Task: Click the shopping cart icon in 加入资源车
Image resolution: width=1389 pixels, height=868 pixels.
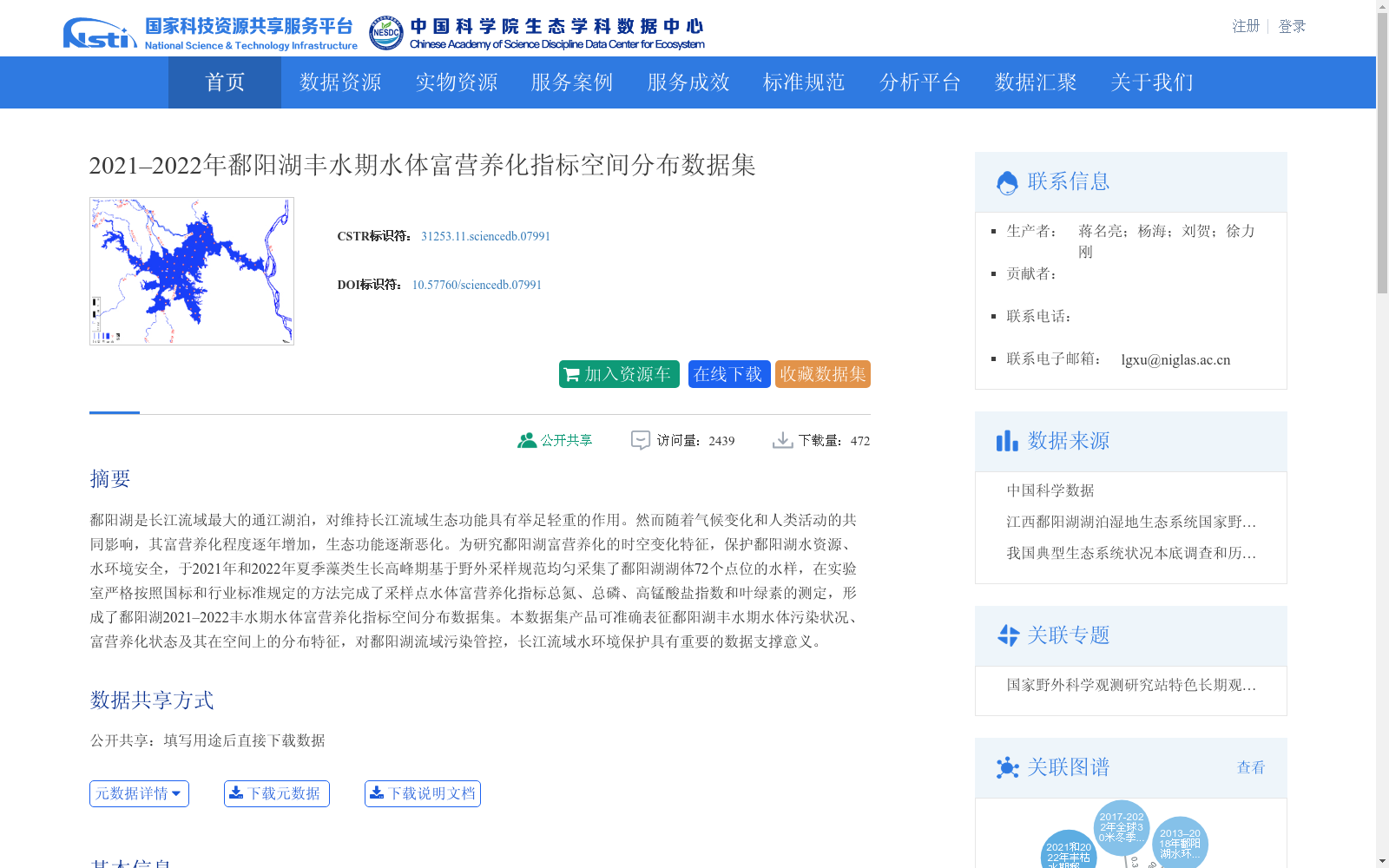Action: click(x=571, y=375)
